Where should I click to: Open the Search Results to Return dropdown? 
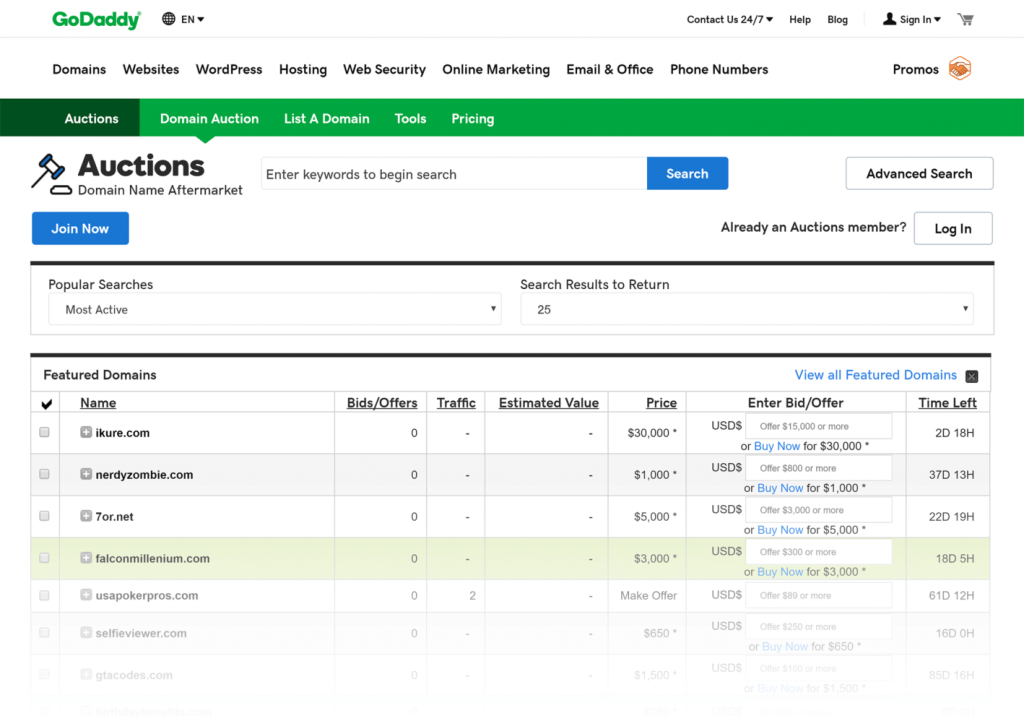coord(746,309)
